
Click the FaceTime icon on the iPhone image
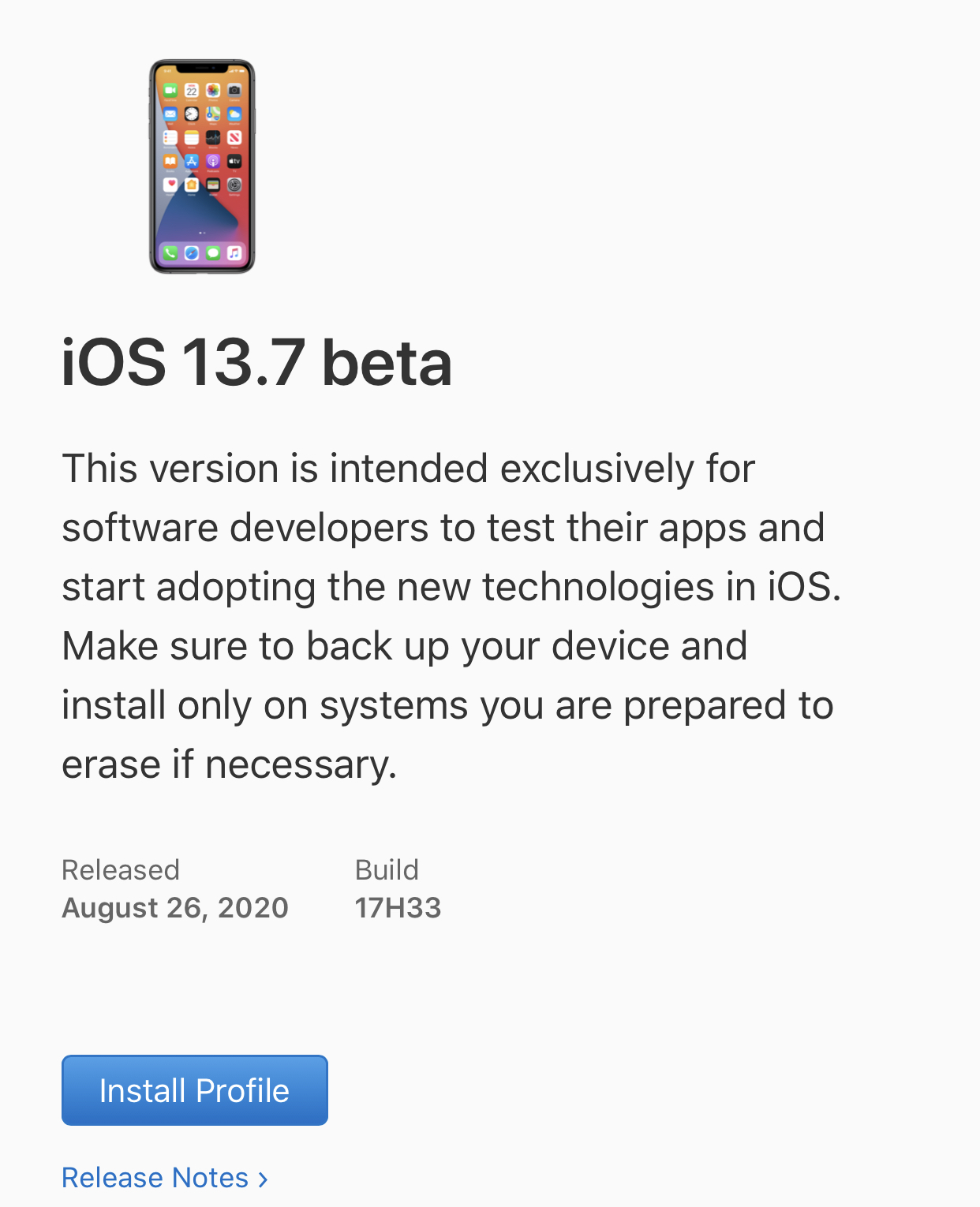(170, 90)
